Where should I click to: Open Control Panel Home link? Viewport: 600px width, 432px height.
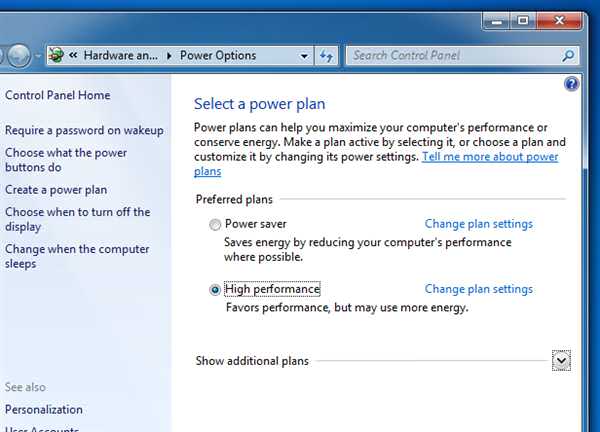coord(58,95)
